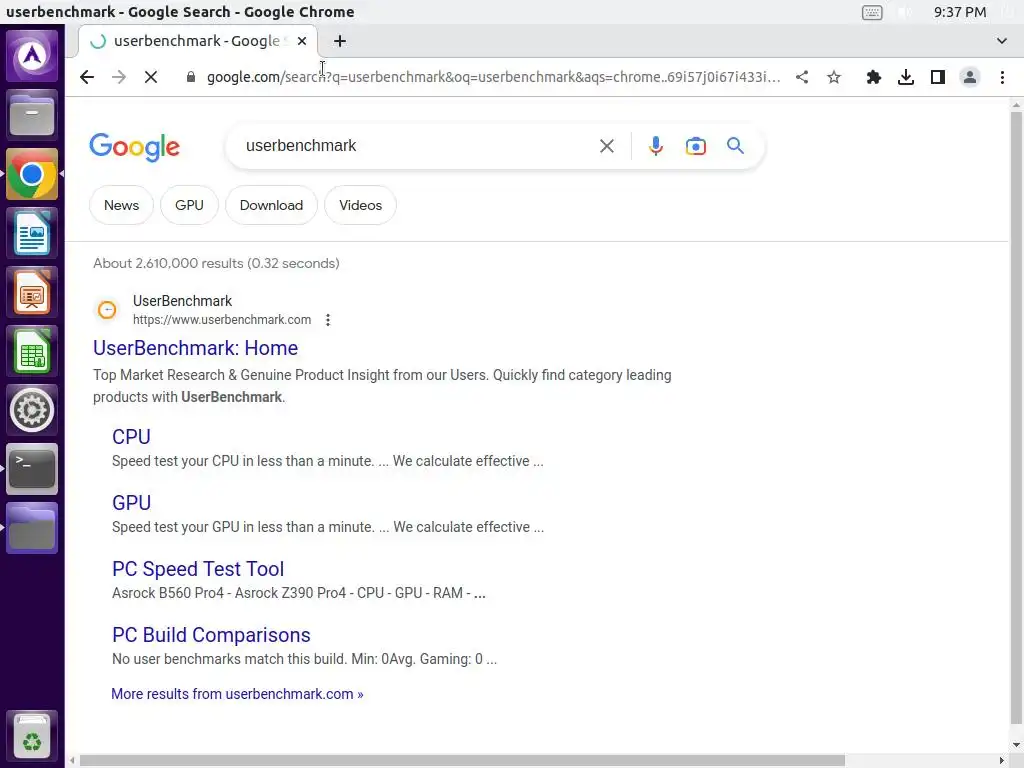Click the scroll down arrow
Viewport: 1024px width, 768px height.
tap(1016, 745)
